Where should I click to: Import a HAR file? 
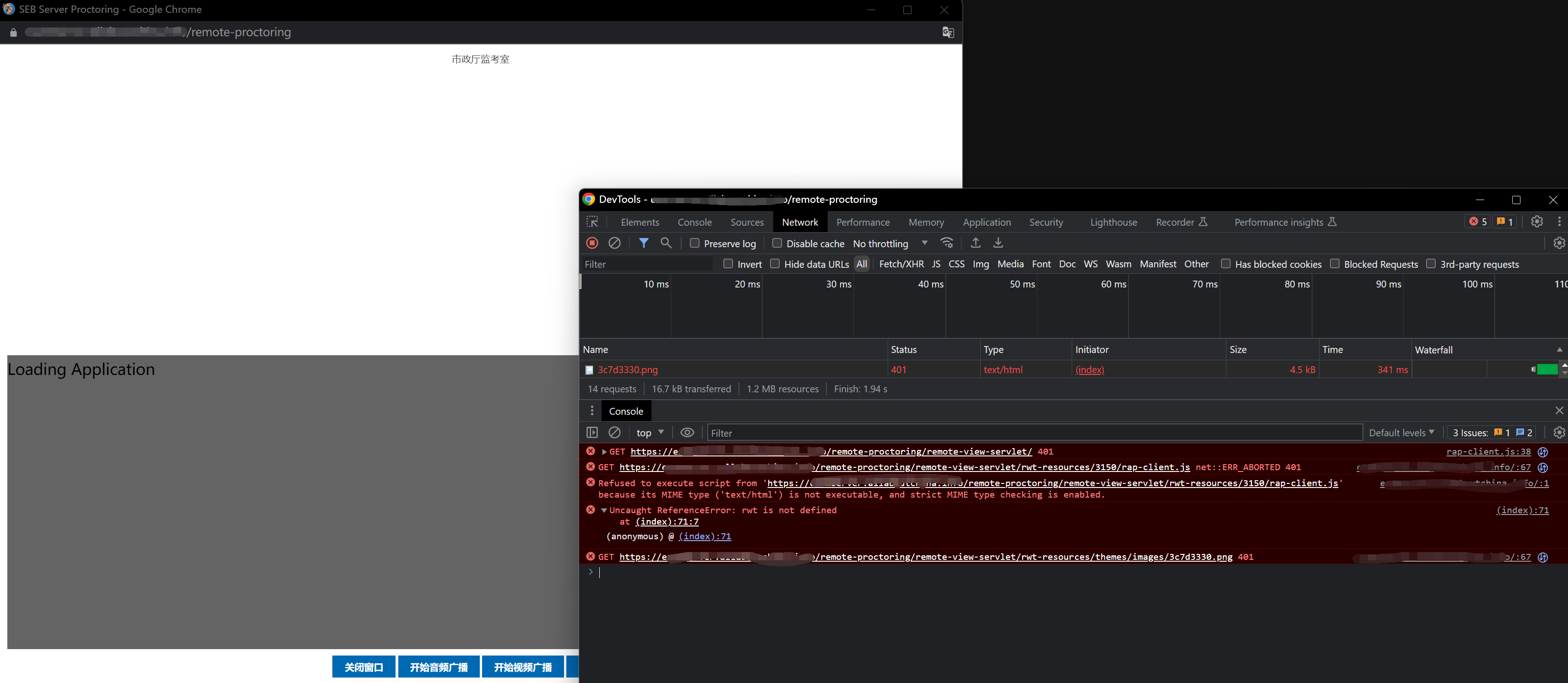975,243
